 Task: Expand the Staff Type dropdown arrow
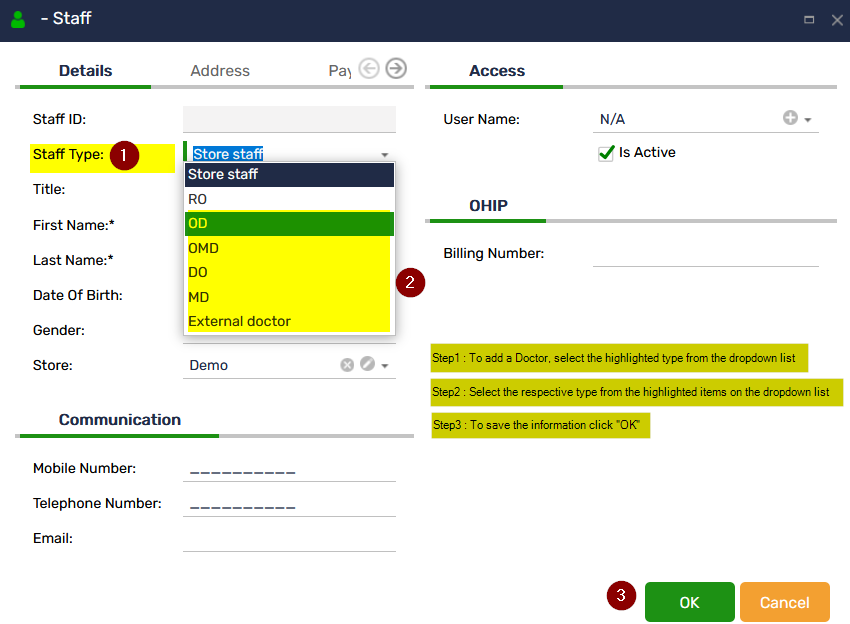tap(385, 155)
